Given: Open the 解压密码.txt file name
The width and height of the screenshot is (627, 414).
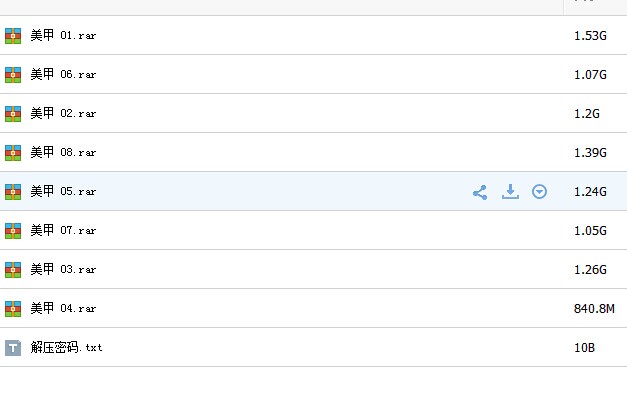Looking at the screenshot, I should click(x=66, y=347).
